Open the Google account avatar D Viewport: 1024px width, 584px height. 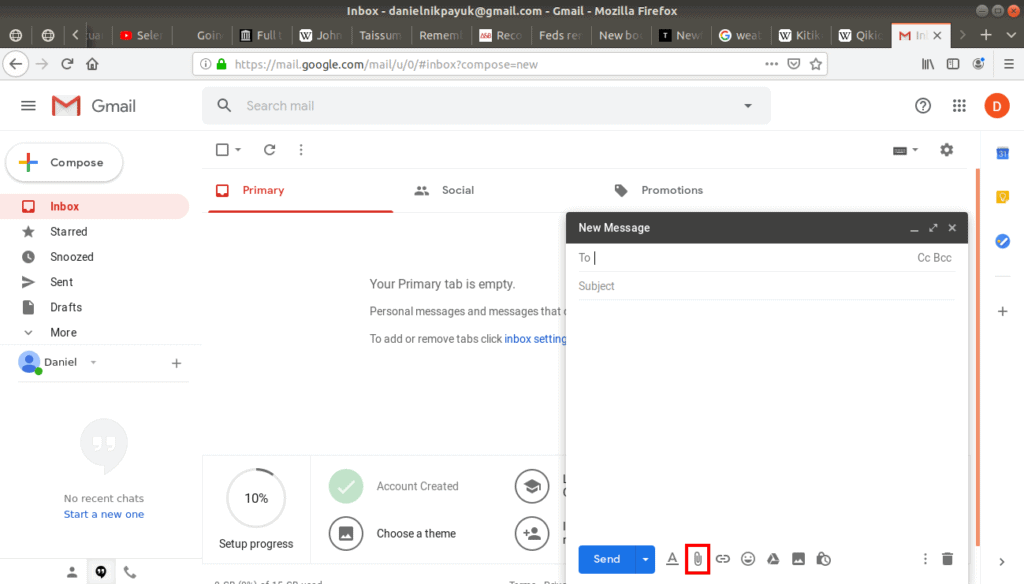[997, 106]
